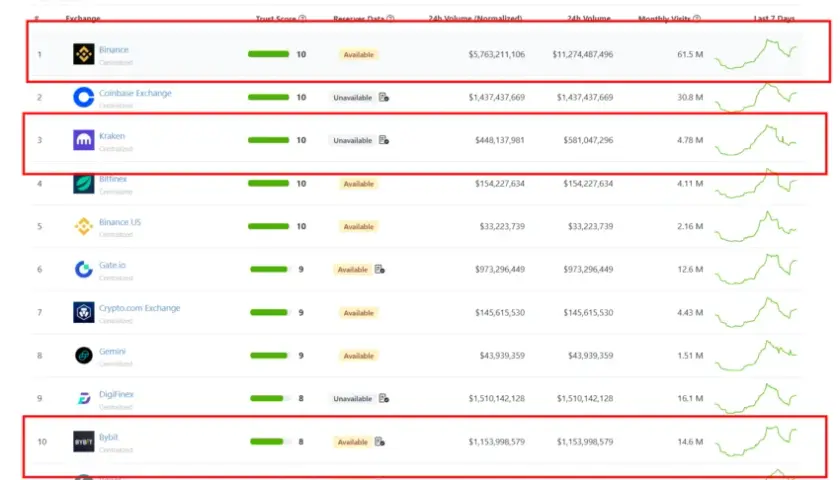The height and width of the screenshot is (480, 840).
Task: Click the Gemini logo
Action: (x=84, y=355)
